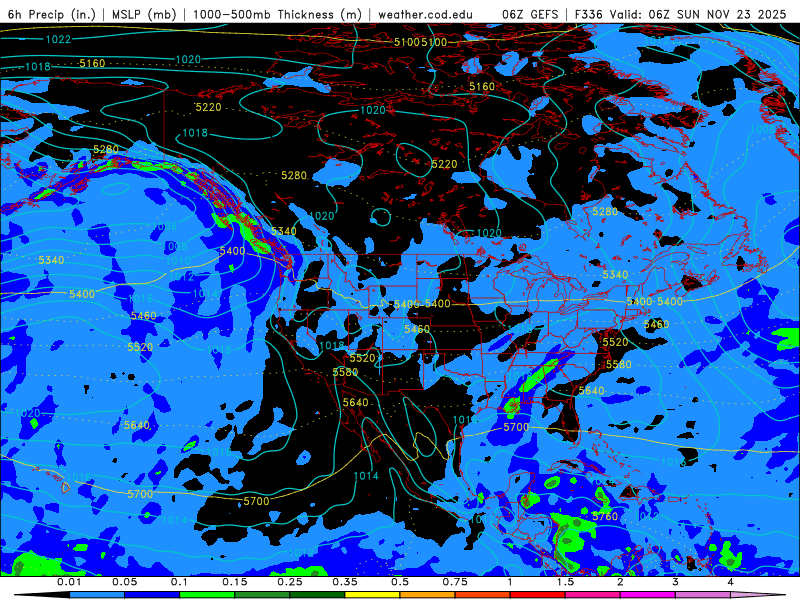The height and width of the screenshot is (600, 800).
Task: Click the legend label 1.5
Action: pyautogui.click(x=565, y=582)
